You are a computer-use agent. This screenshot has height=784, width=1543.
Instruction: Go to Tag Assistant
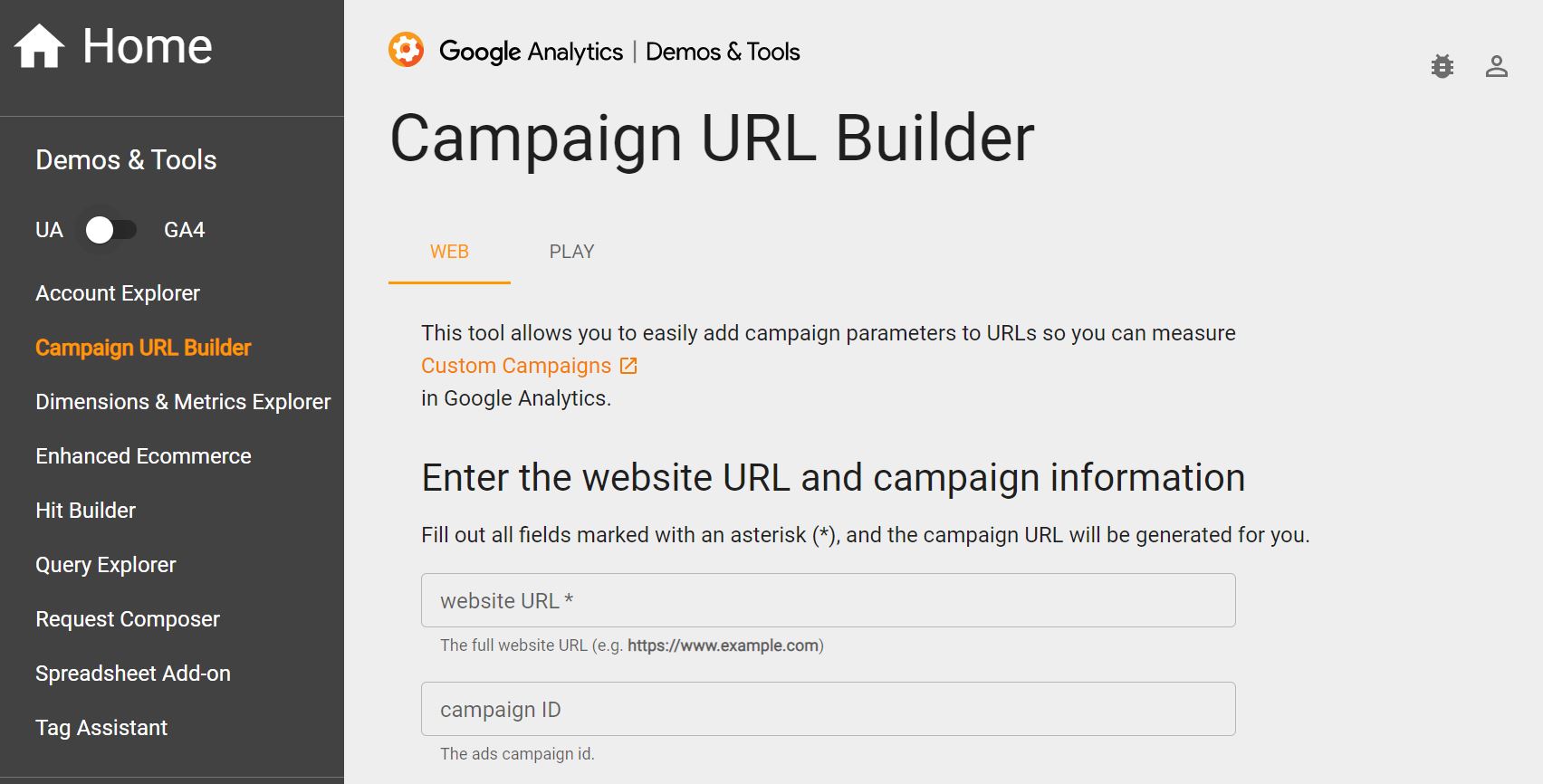101,728
